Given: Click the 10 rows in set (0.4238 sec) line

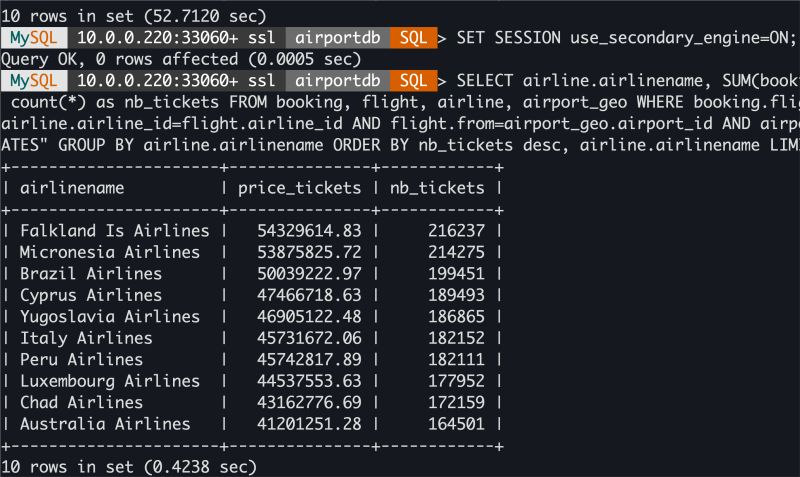Looking at the screenshot, I should pos(129,467).
